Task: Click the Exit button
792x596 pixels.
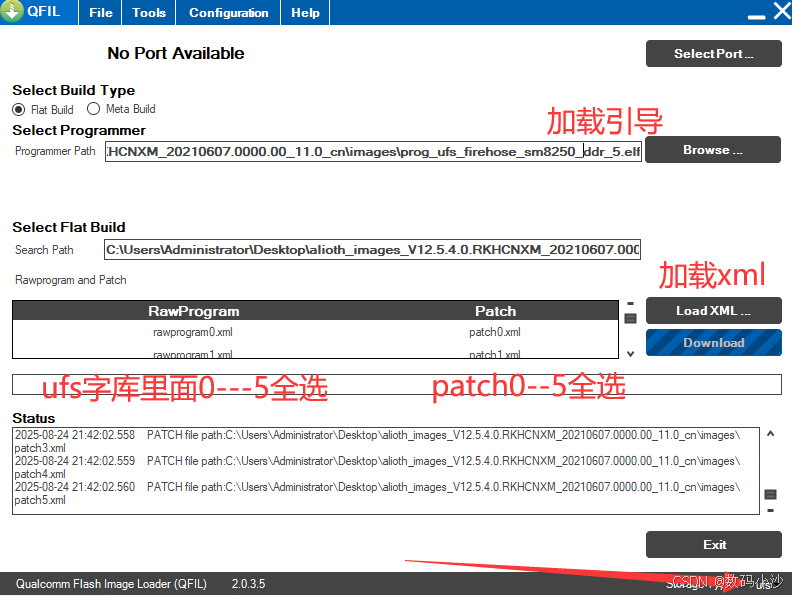Action: pos(713,544)
